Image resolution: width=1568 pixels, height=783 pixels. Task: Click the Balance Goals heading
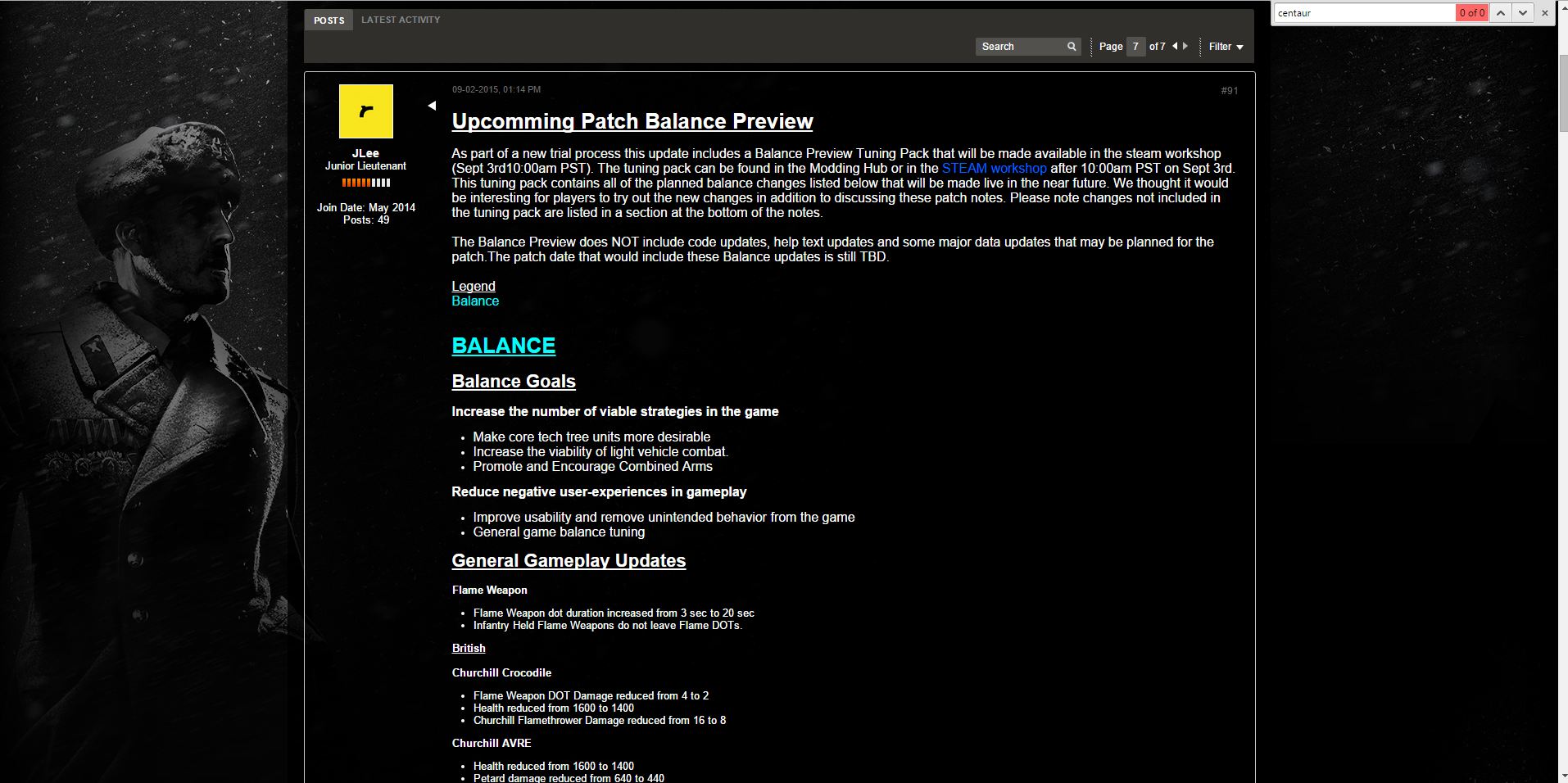click(514, 382)
